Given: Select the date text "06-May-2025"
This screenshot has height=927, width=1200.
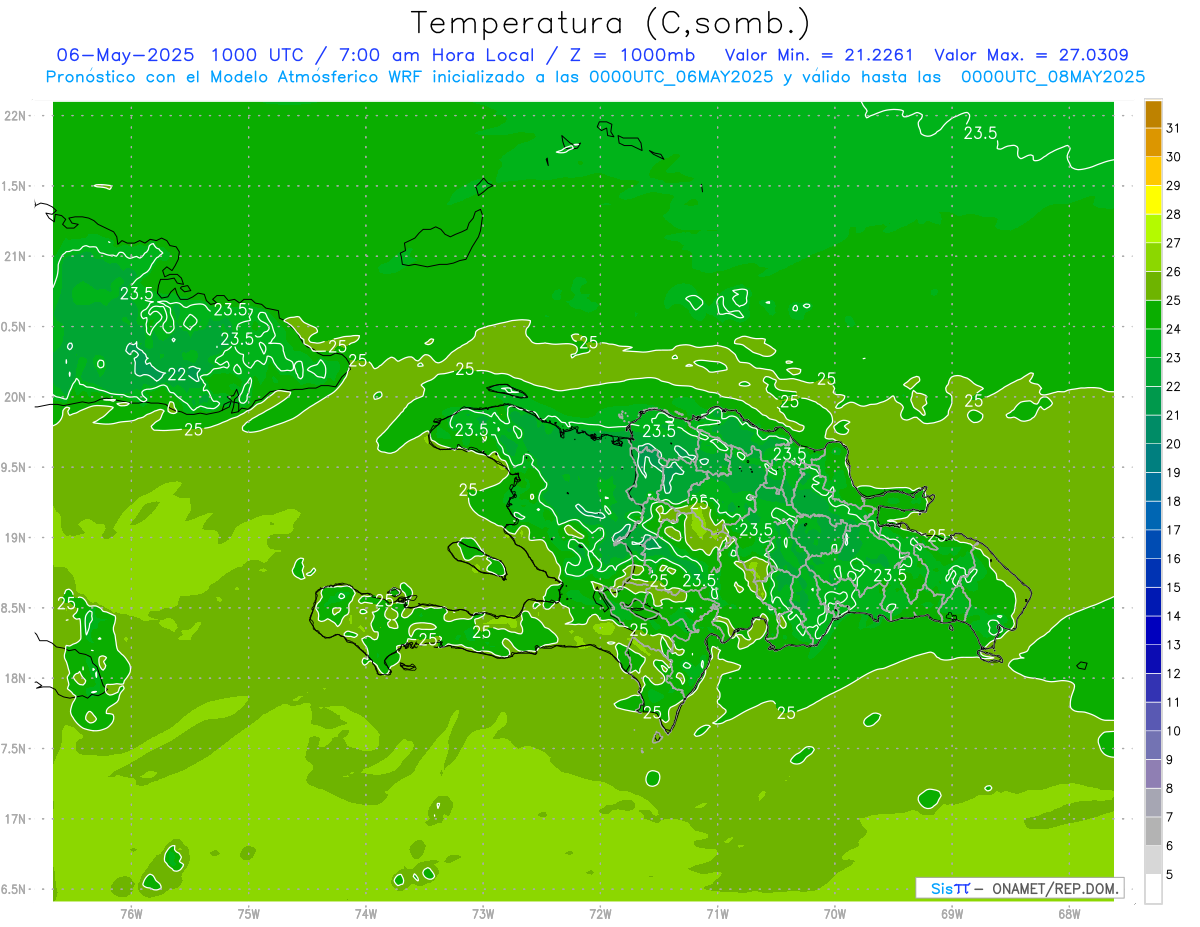Looking at the screenshot, I should coord(125,54).
